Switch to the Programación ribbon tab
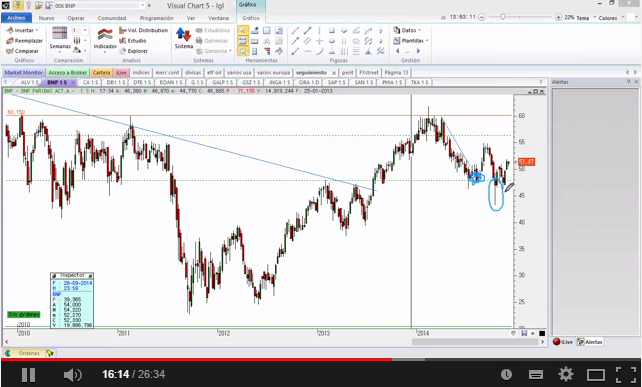Image resolution: width=642 pixels, height=387 pixels. pos(156,18)
